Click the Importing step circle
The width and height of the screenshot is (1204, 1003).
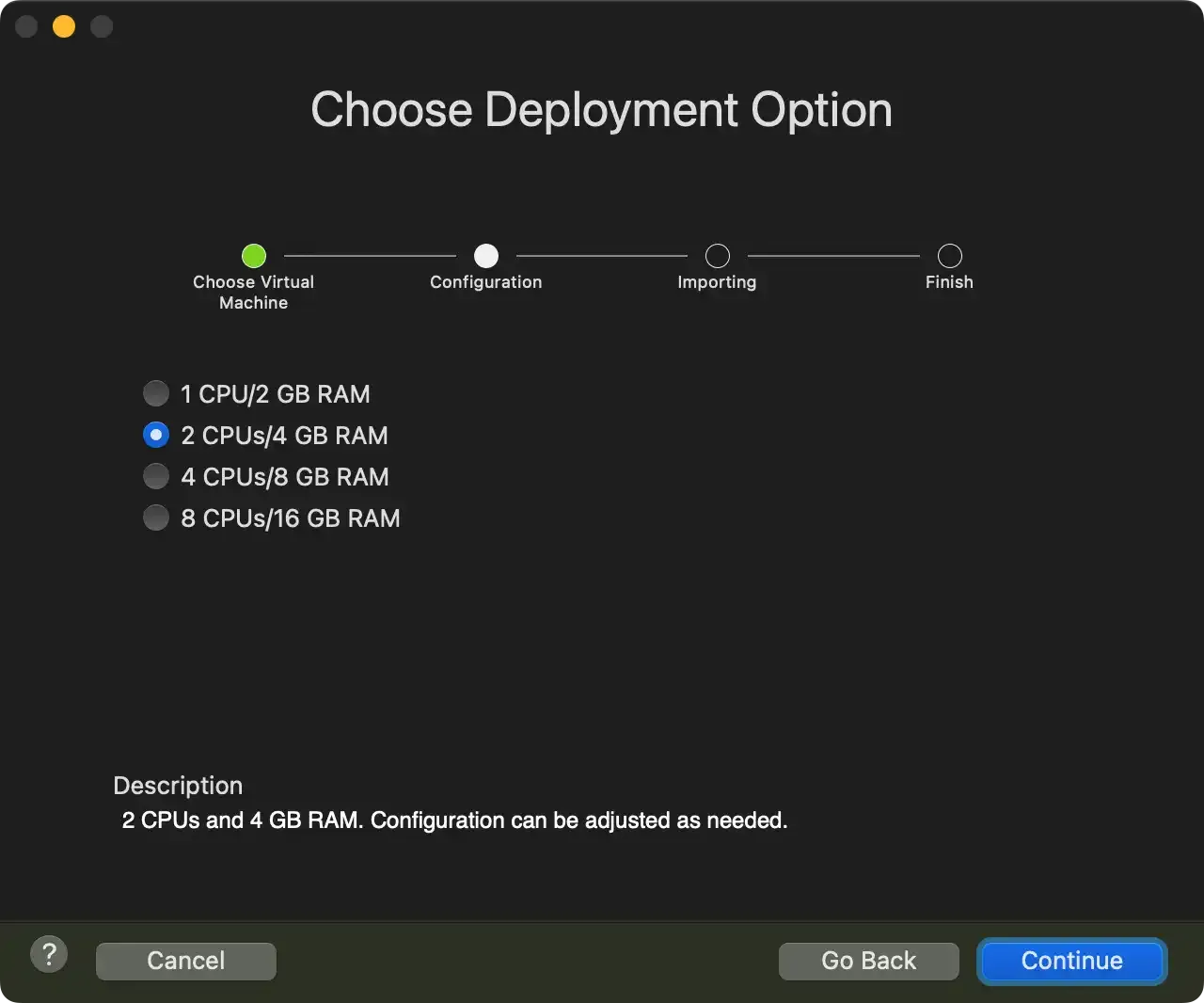click(x=718, y=256)
